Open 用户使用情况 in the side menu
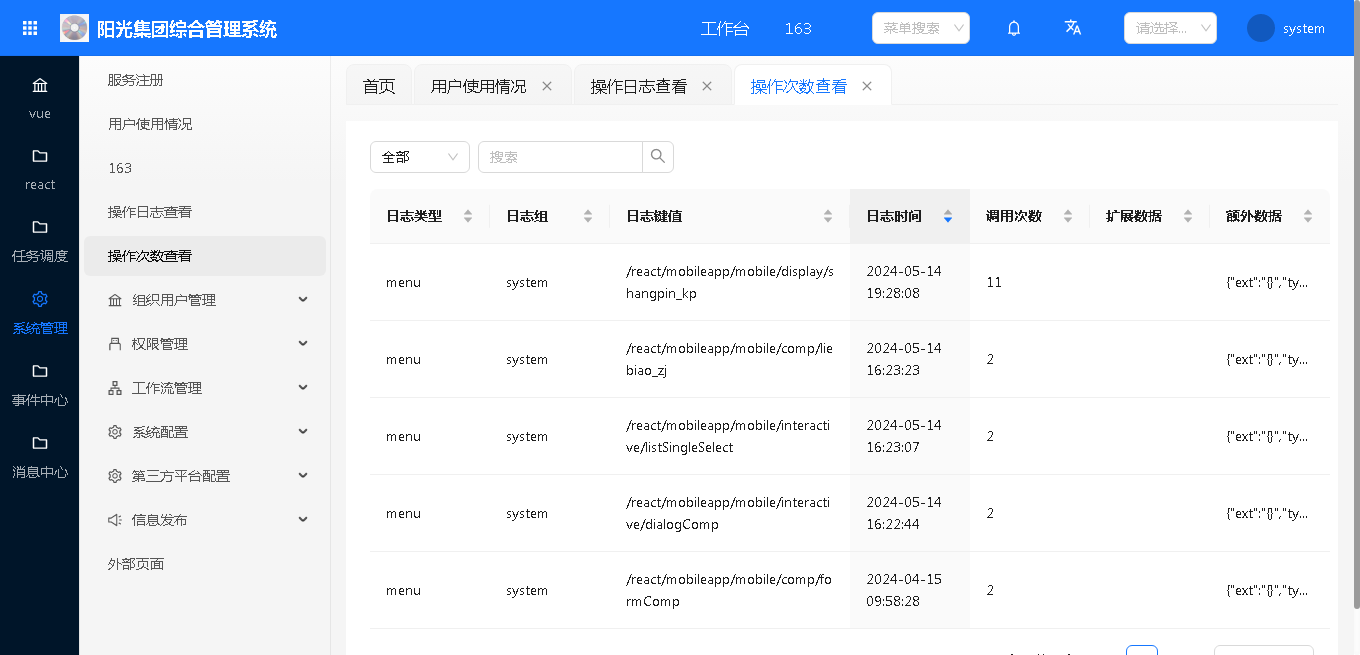Image resolution: width=1360 pixels, height=655 pixels. [x=205, y=124]
